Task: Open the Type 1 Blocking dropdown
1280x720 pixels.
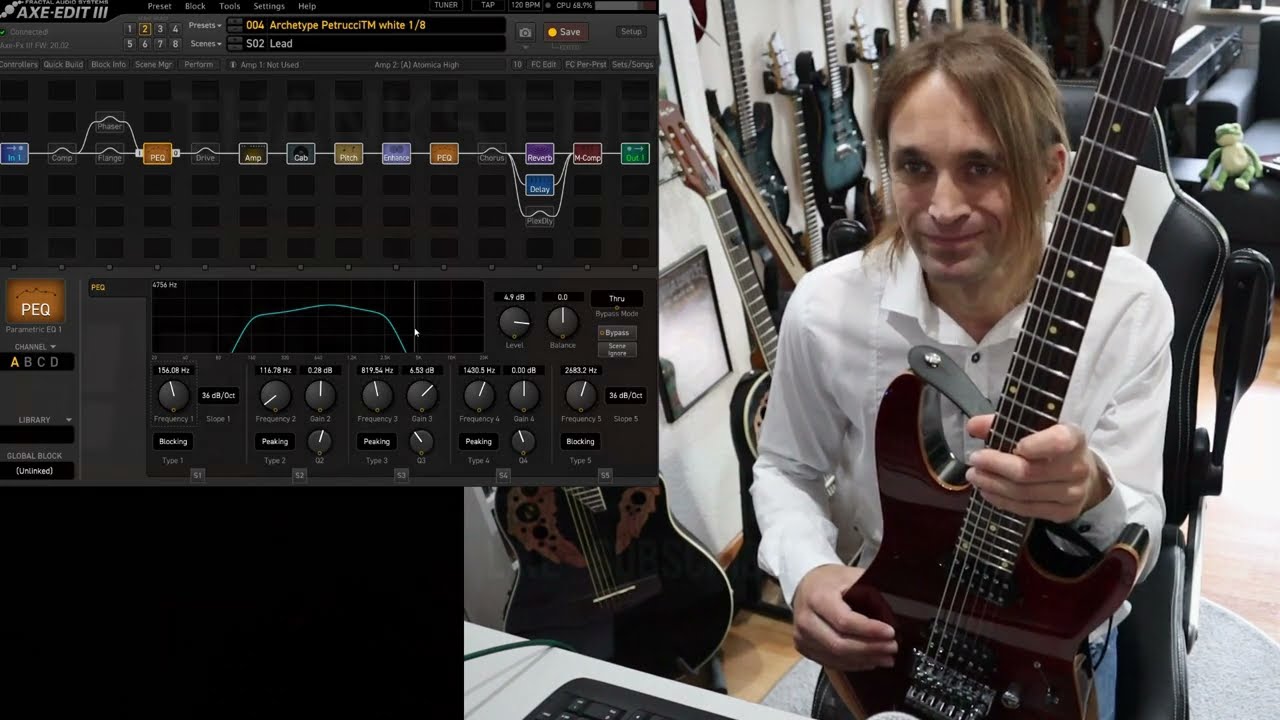Action: pos(173,441)
